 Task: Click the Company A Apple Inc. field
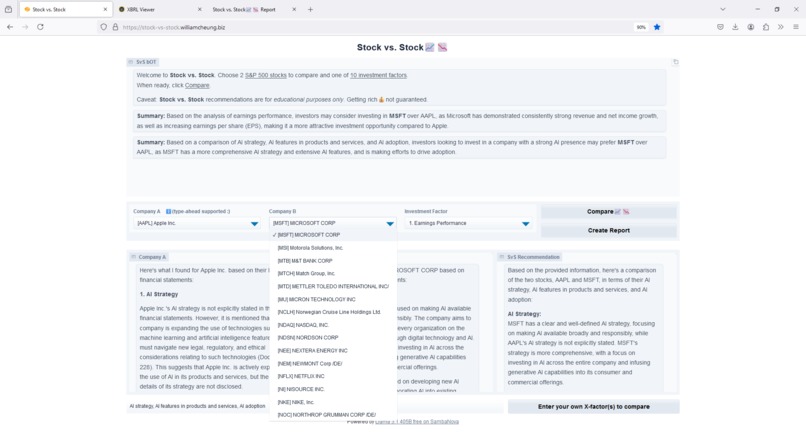point(197,223)
